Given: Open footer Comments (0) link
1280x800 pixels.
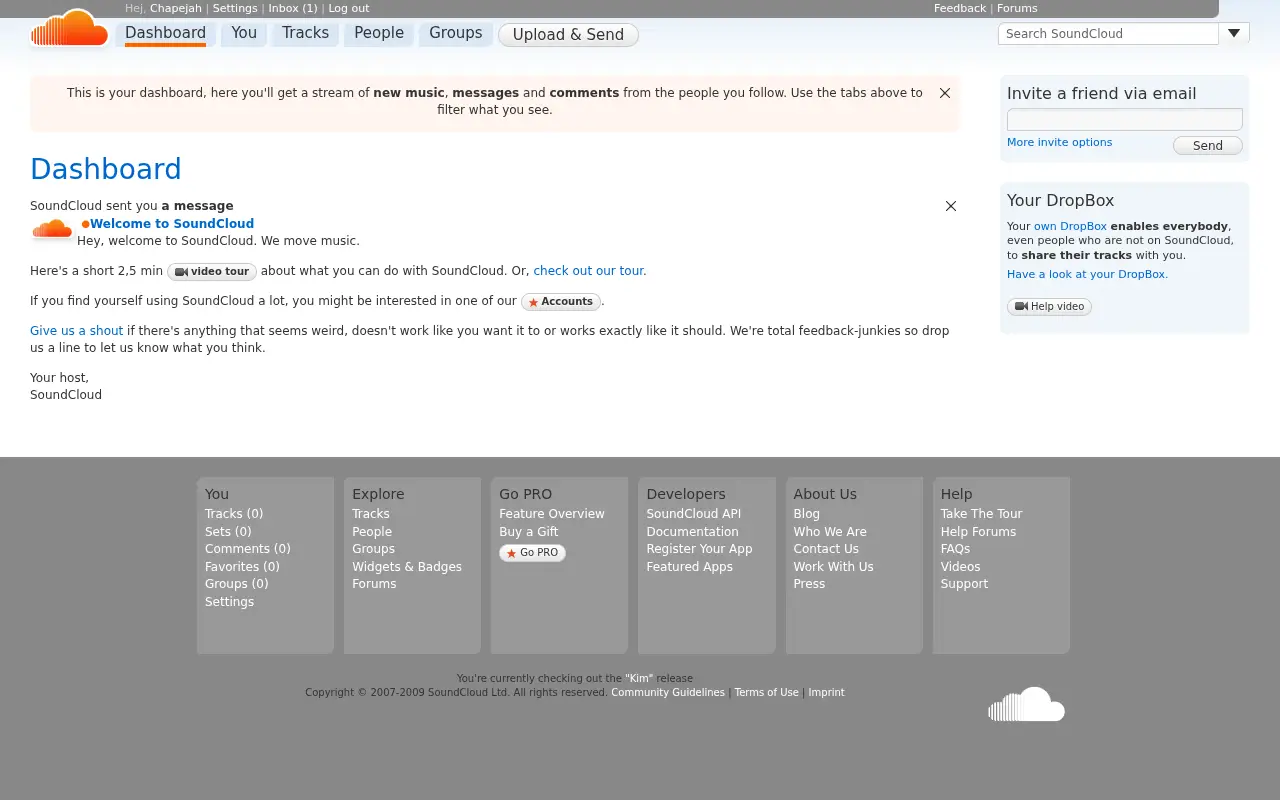Looking at the screenshot, I should pos(248,549).
